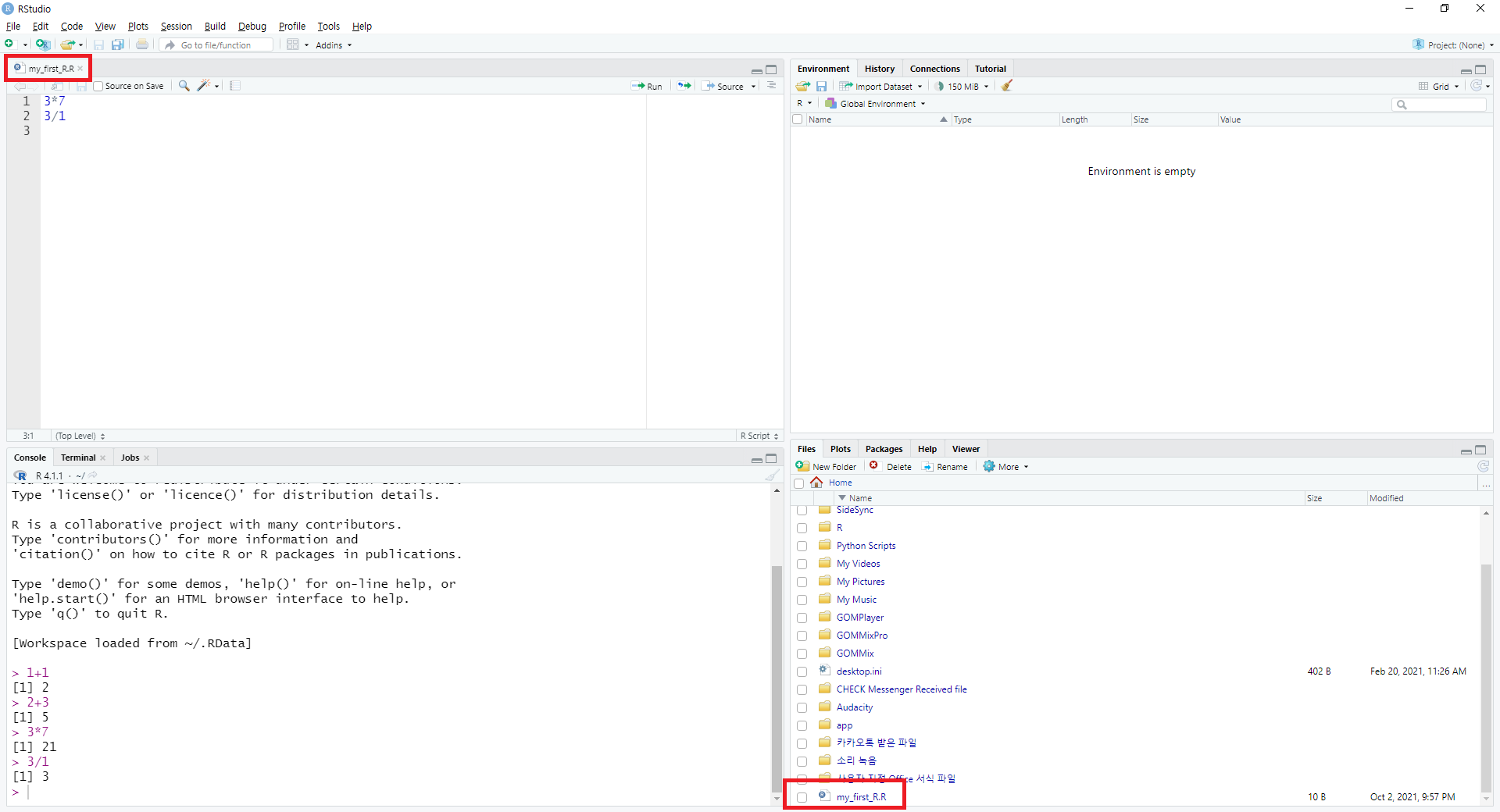
Task: Open the 150 MiB memory usage dropdown
Action: [962, 87]
